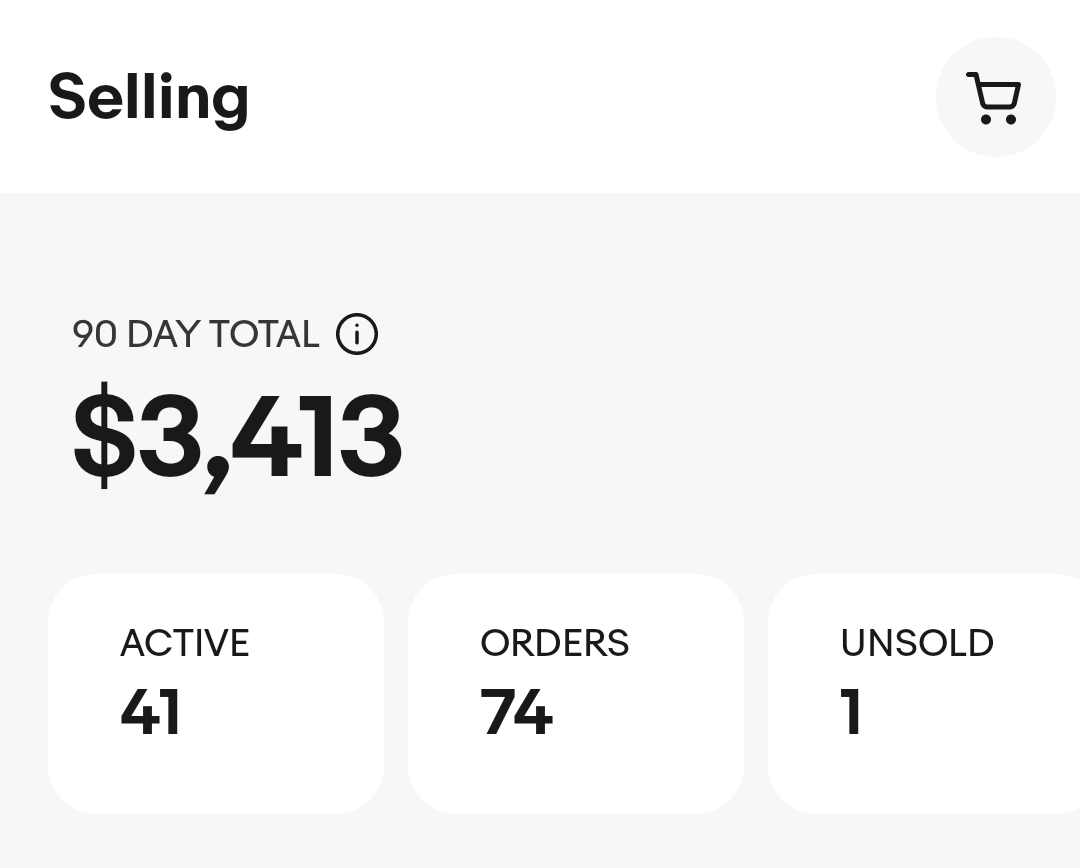Screen dimensions: 1080x868
Task: Click the unsold count number 1
Action: coord(852,712)
